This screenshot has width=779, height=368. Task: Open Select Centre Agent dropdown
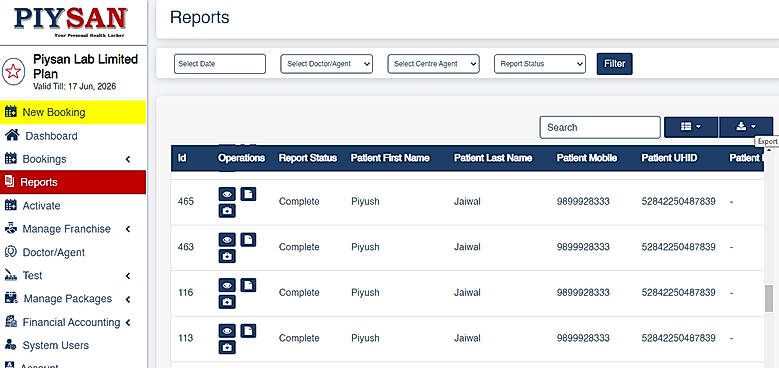(x=433, y=64)
